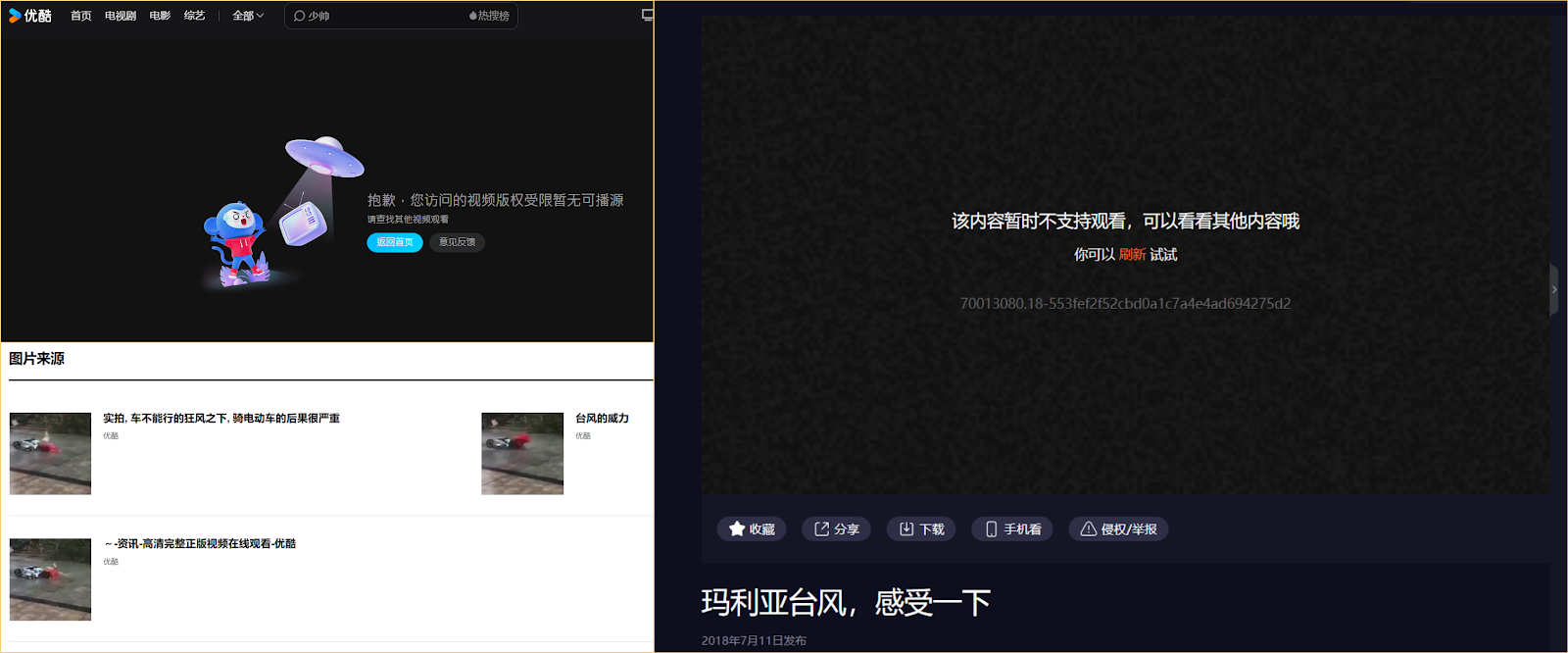
Task: Click the screen icon in the top bar
Action: point(647,15)
